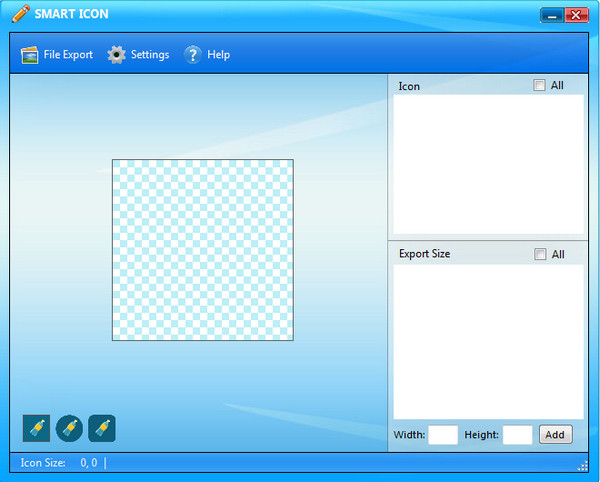Select the circle shape icon style
The height and width of the screenshot is (482, 600).
pyautogui.click(x=69, y=428)
